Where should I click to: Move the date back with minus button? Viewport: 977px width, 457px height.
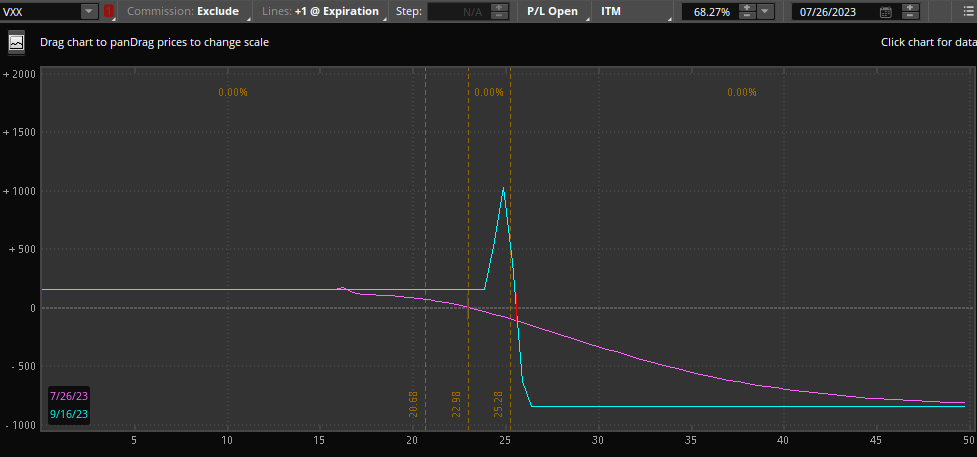click(911, 17)
